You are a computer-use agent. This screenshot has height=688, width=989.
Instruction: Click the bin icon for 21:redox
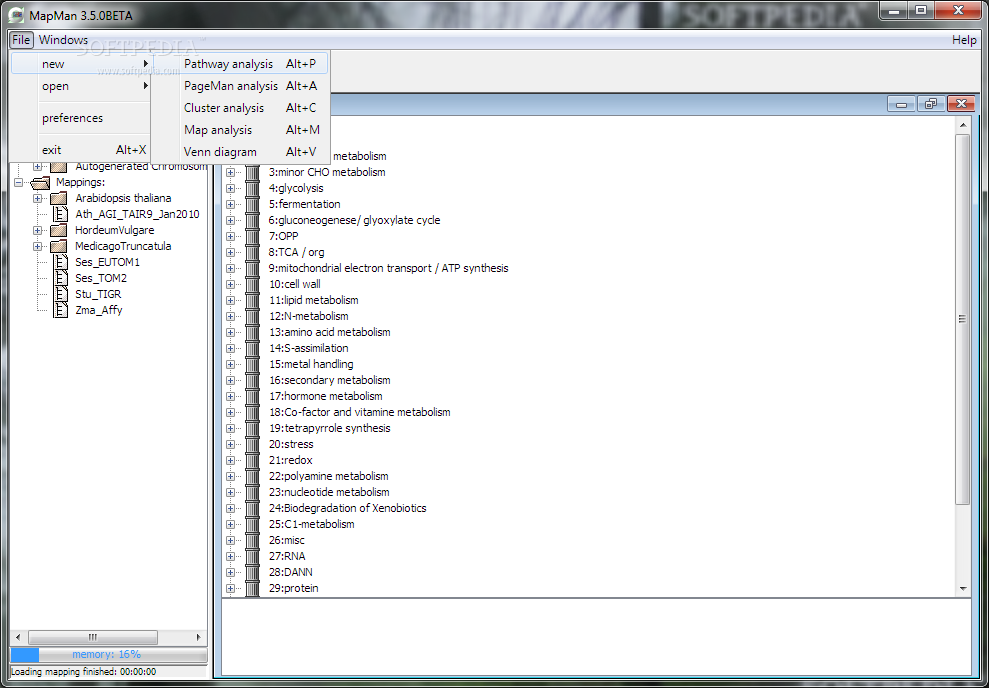click(252, 460)
